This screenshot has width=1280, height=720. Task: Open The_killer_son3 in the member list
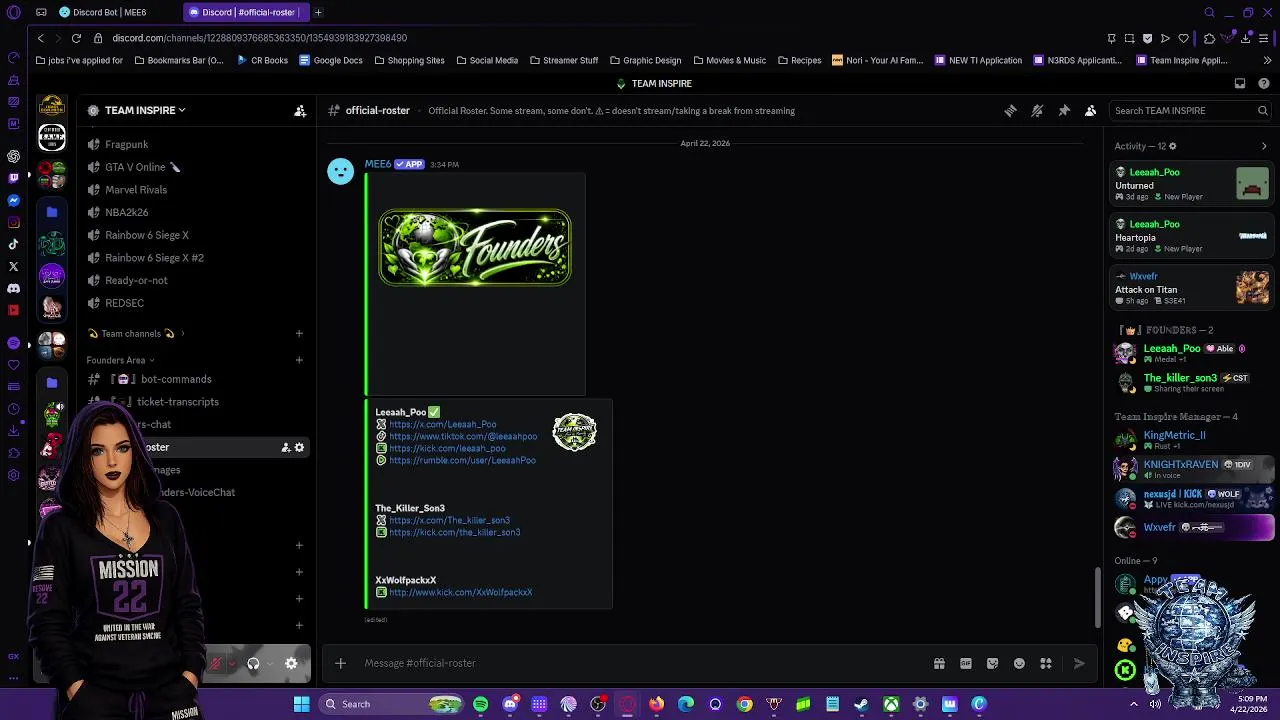pos(1192,382)
